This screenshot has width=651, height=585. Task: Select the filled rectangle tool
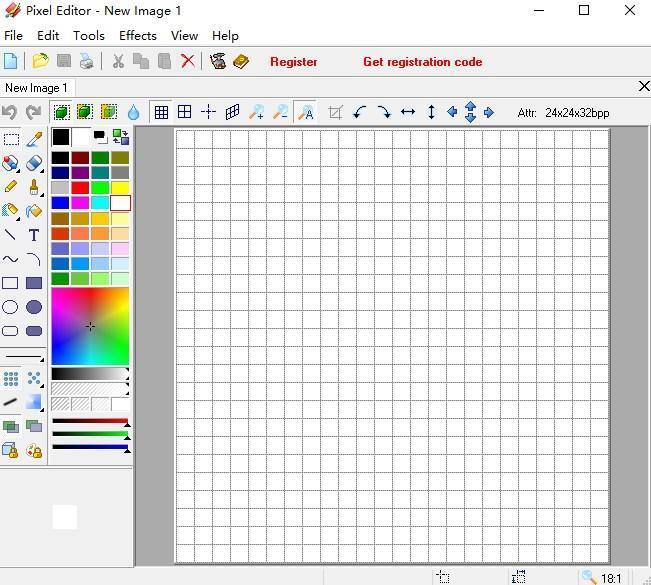pos(34,283)
